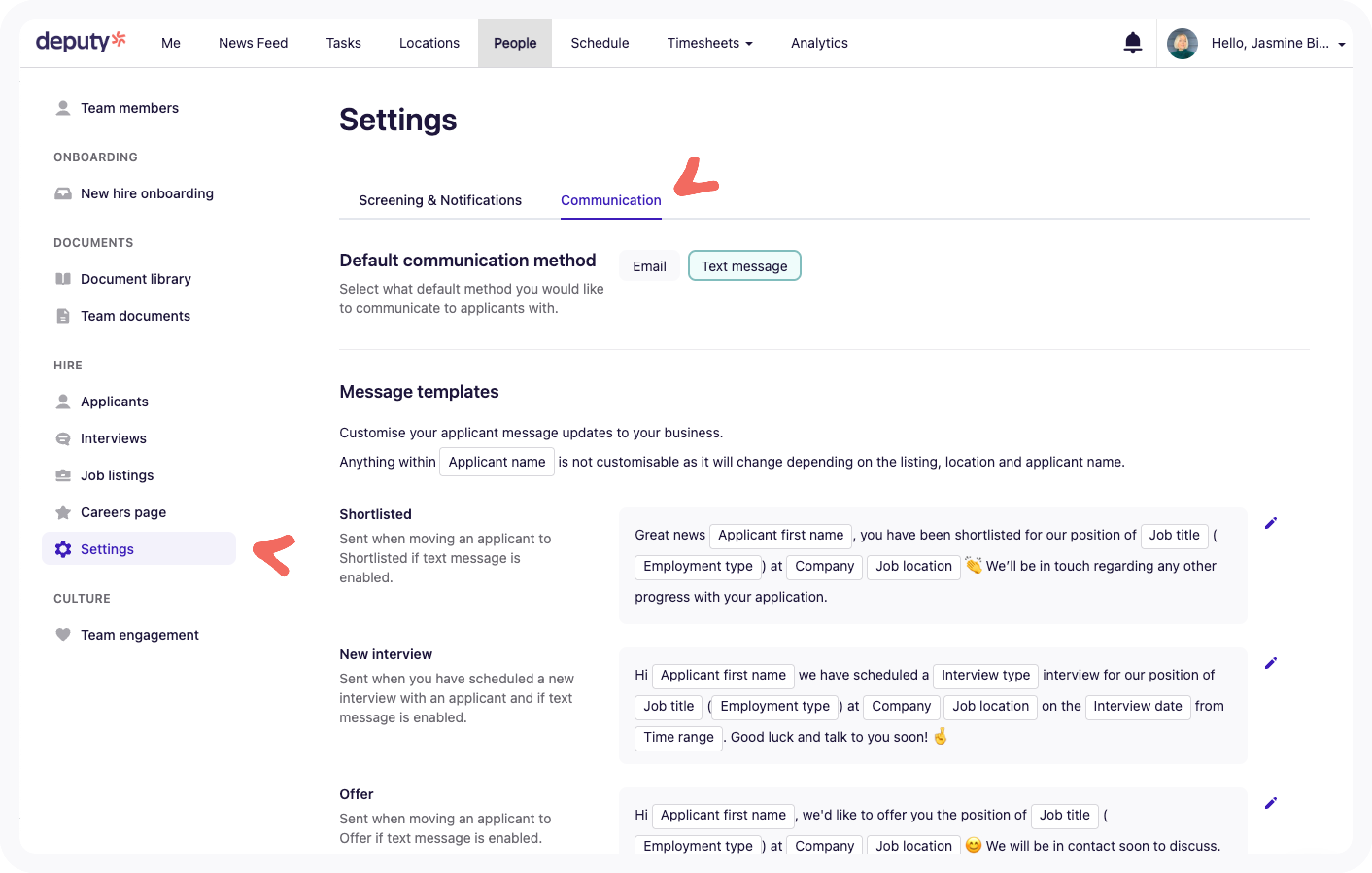Click the Settings gear icon
The width and height of the screenshot is (1372, 873).
(63, 549)
